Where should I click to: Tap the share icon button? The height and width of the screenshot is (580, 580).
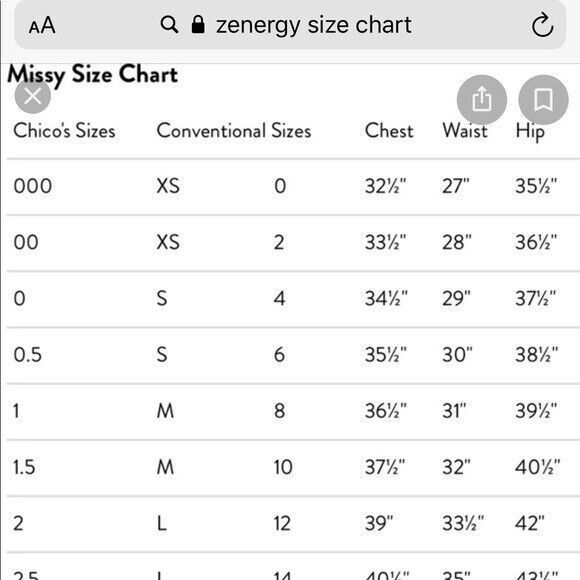point(482,100)
